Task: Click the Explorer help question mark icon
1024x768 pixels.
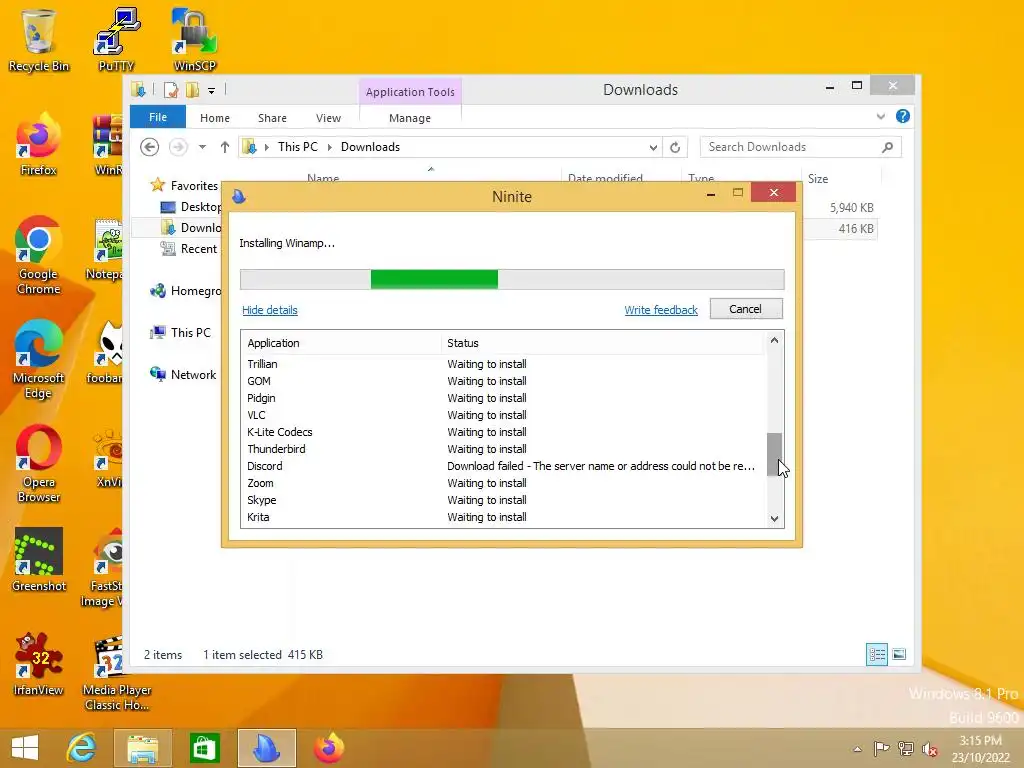Action: click(903, 116)
